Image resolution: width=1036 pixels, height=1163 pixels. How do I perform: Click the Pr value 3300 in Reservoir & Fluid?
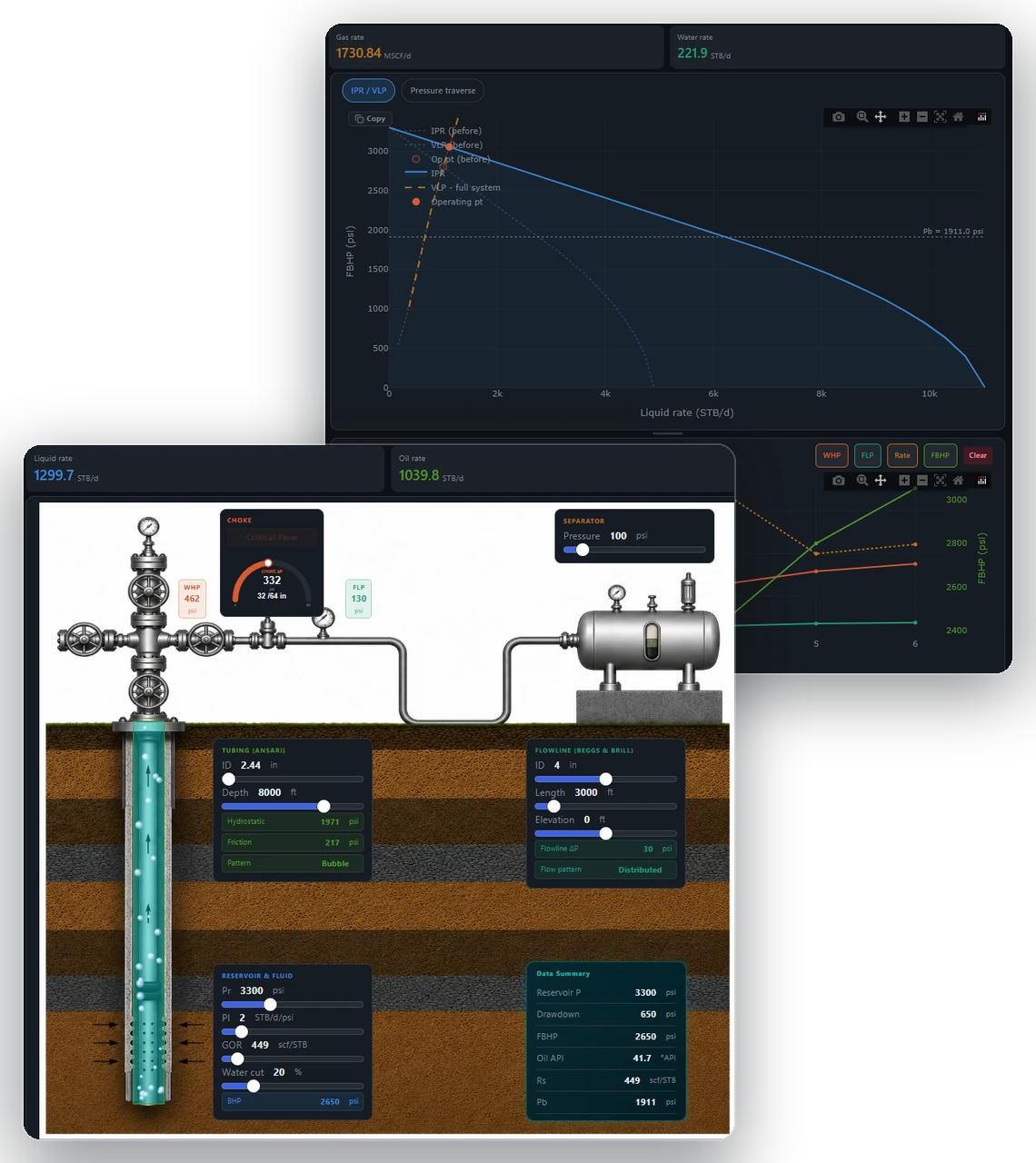(252, 990)
